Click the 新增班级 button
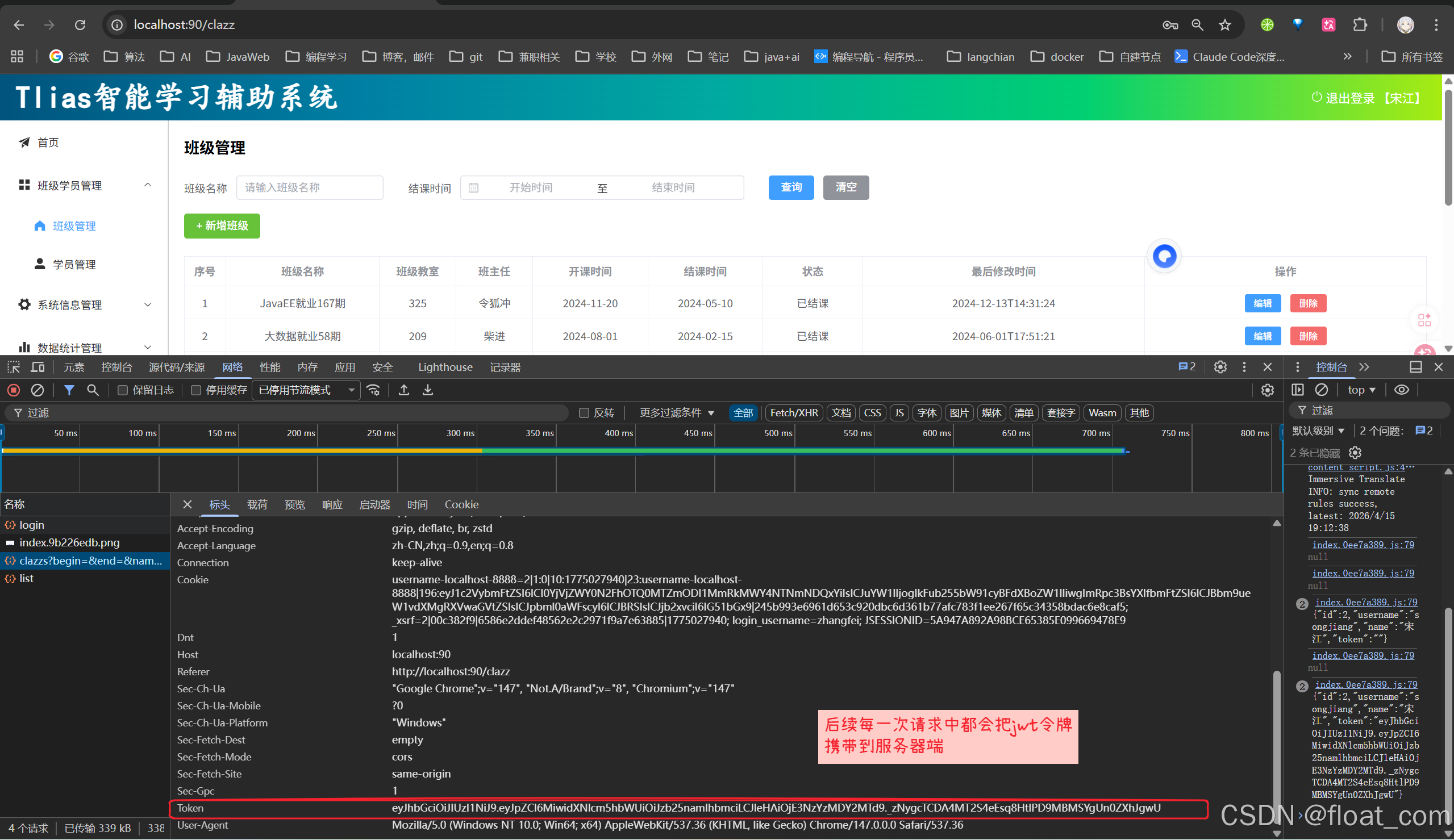 coord(222,225)
